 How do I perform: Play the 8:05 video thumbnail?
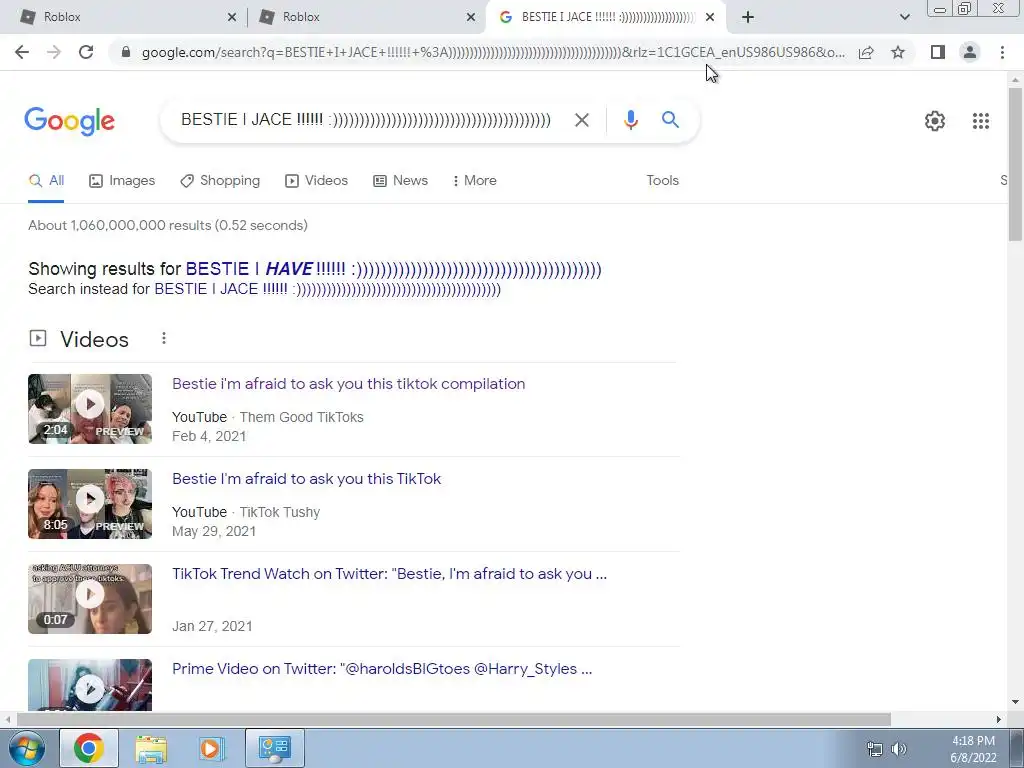tap(90, 504)
